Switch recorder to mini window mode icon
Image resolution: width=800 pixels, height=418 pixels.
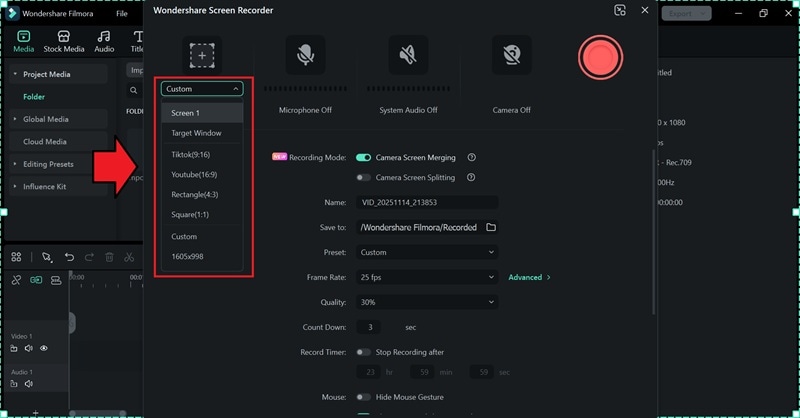pos(619,10)
